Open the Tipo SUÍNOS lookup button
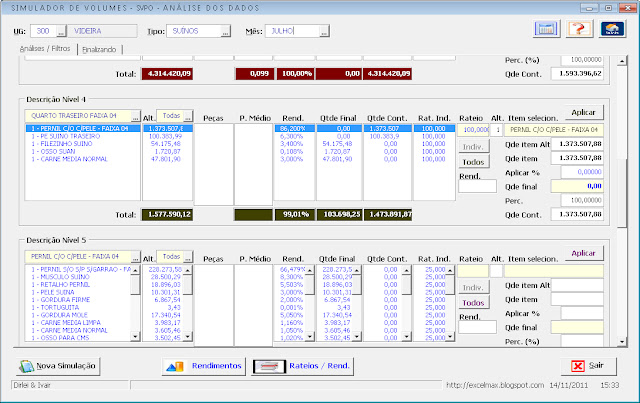 click(225, 31)
